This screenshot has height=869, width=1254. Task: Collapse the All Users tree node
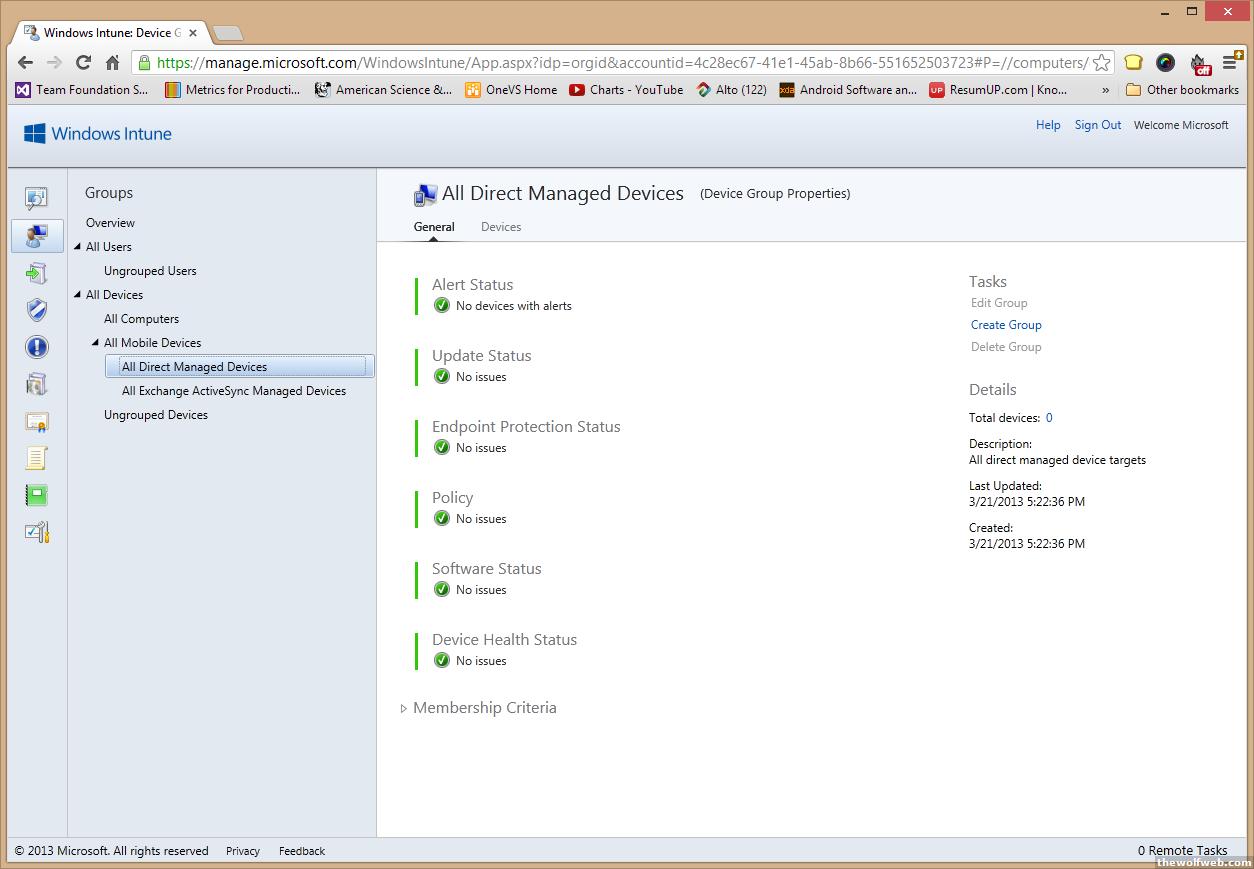[x=78, y=247]
